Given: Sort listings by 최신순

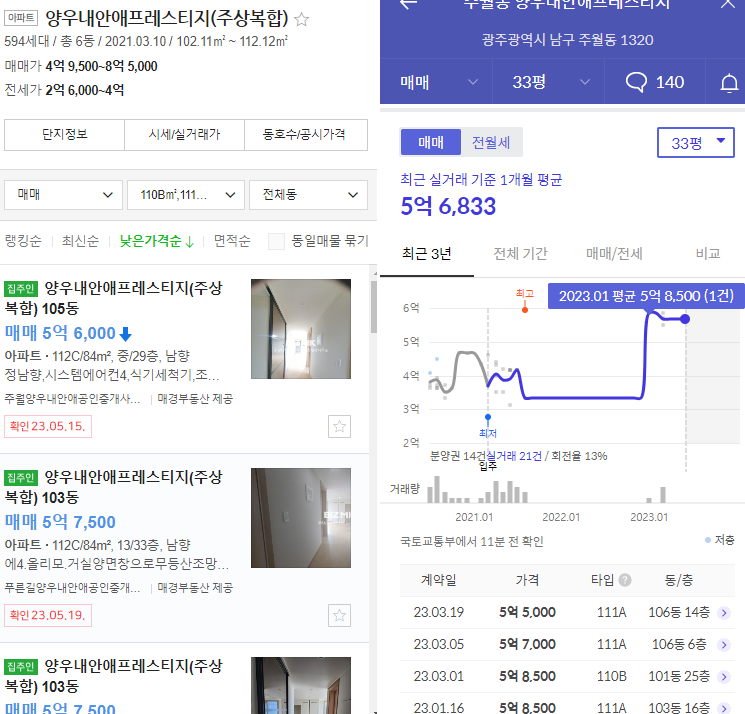Looking at the screenshot, I should coord(80,241).
